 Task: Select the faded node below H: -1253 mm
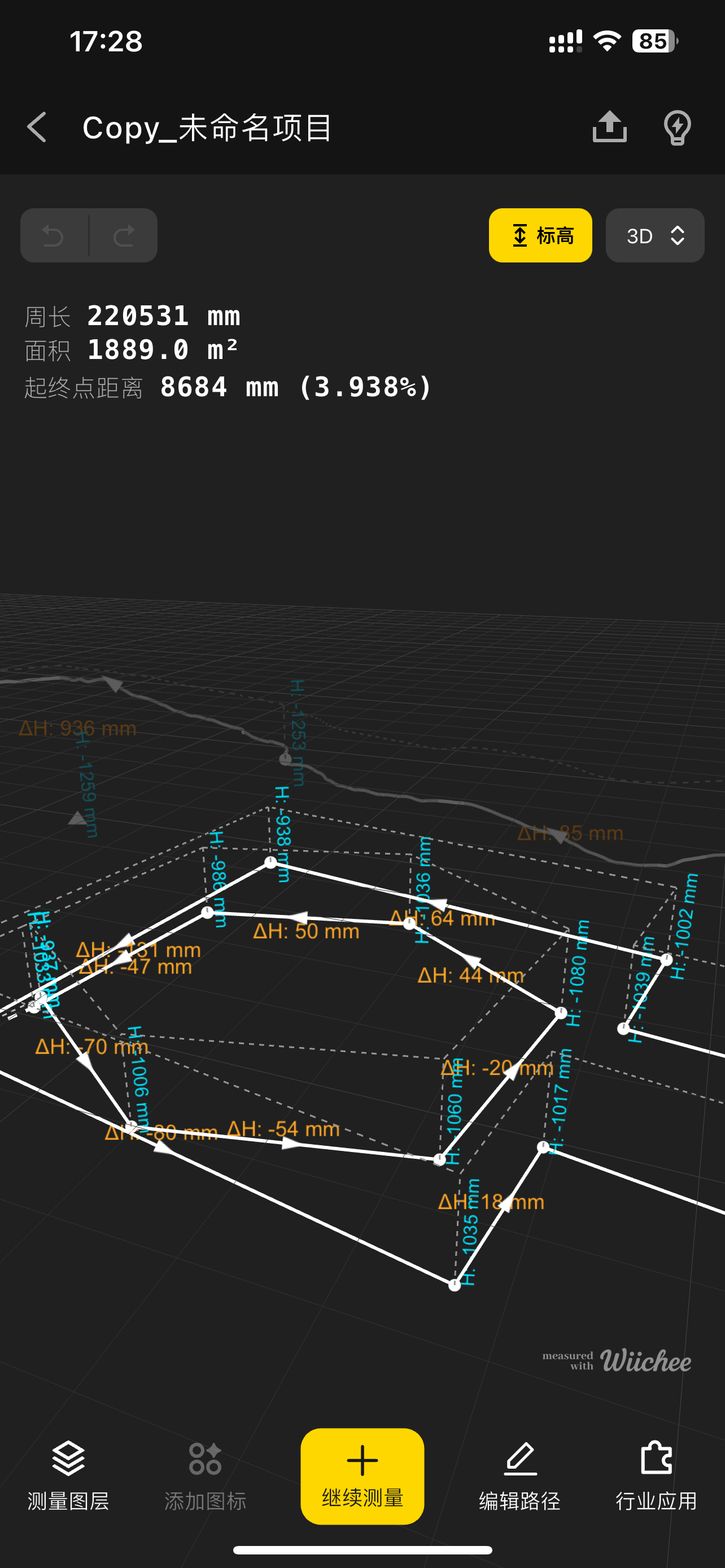coord(285,759)
